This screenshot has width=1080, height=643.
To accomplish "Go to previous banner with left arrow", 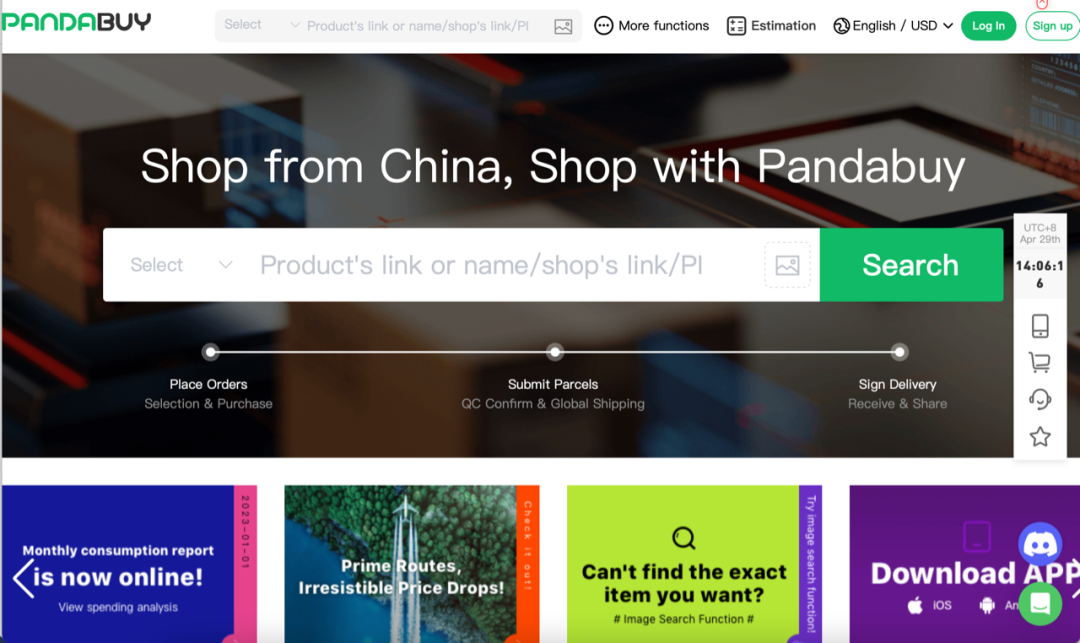I will click(23, 579).
